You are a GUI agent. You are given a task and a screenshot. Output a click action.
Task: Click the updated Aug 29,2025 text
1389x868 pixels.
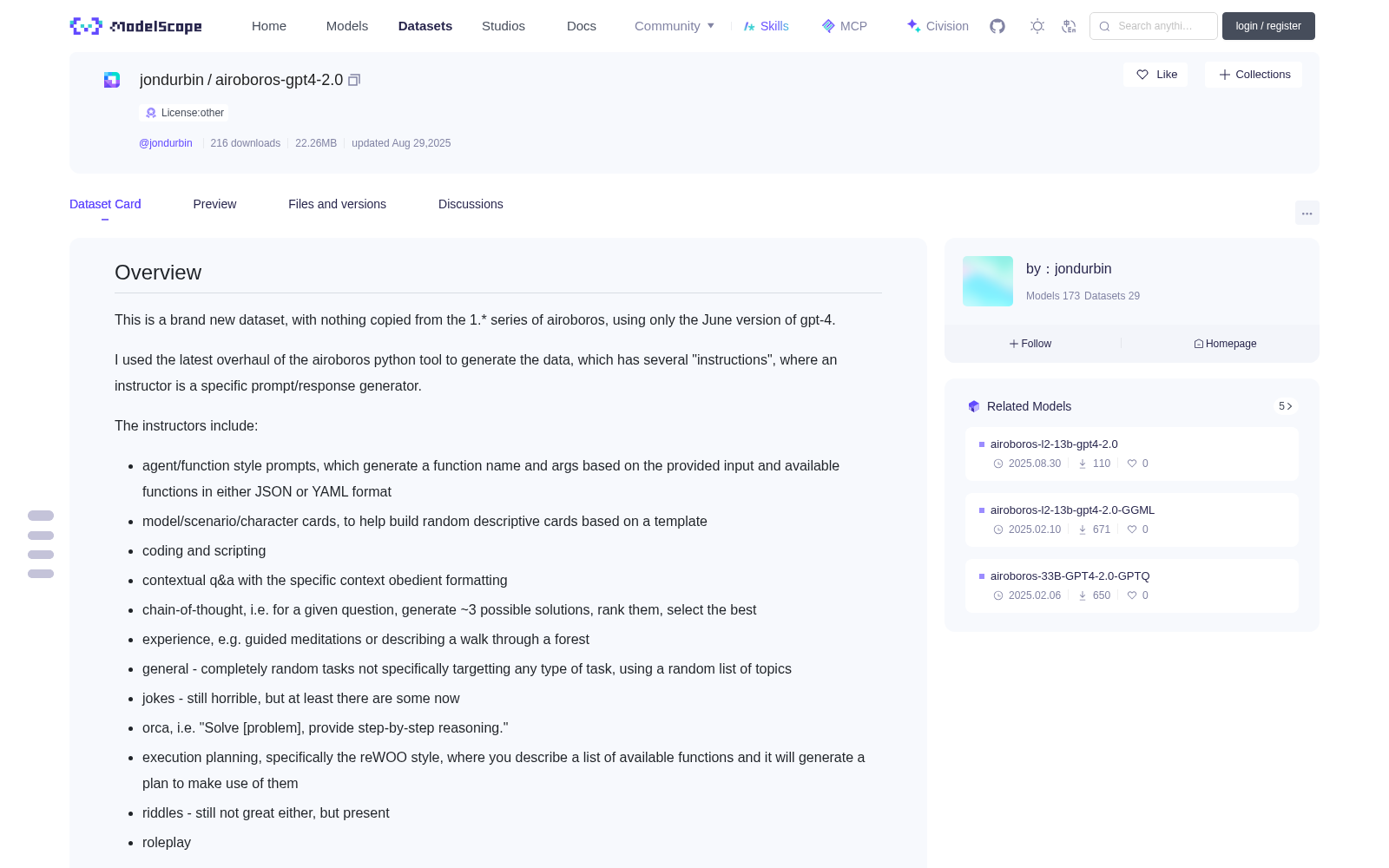coord(401,143)
